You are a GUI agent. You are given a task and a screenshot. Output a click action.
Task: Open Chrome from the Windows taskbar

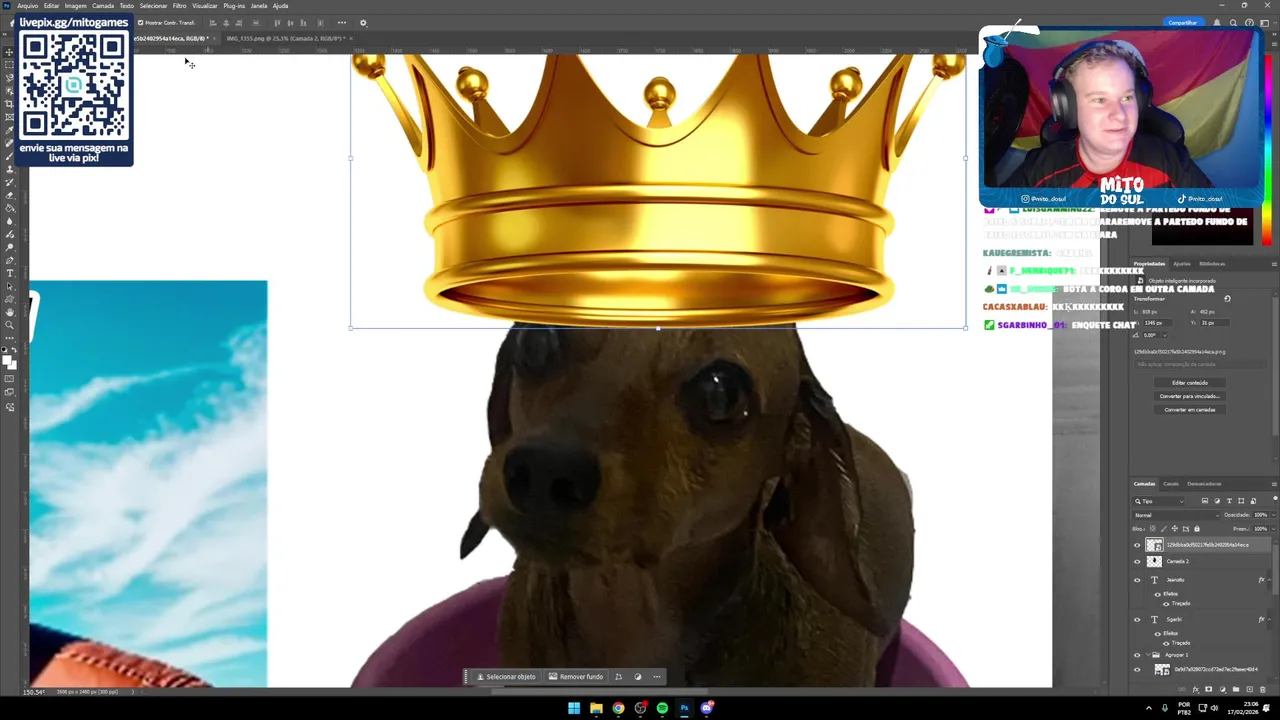pyautogui.click(x=618, y=708)
